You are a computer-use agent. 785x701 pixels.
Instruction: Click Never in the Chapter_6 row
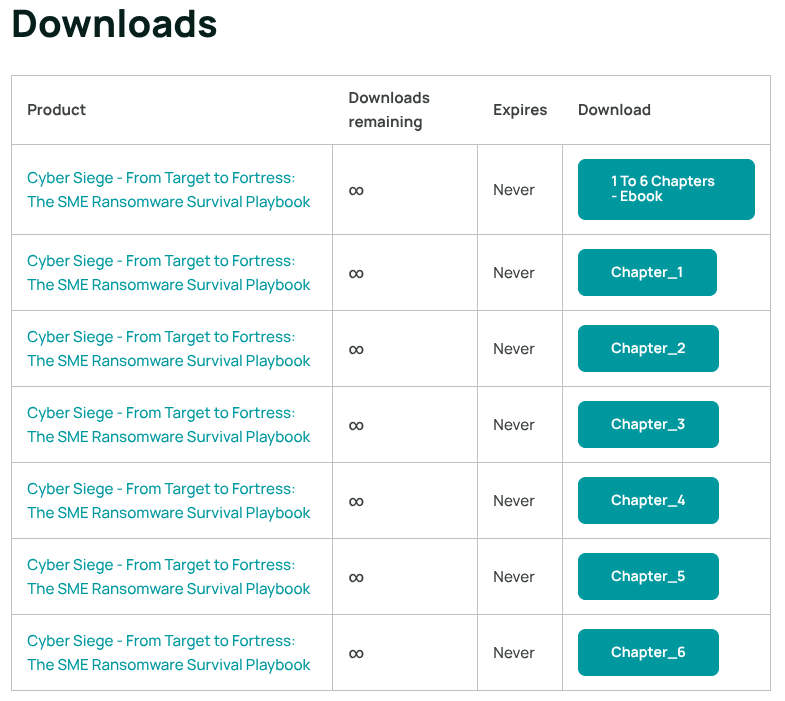[x=514, y=653]
